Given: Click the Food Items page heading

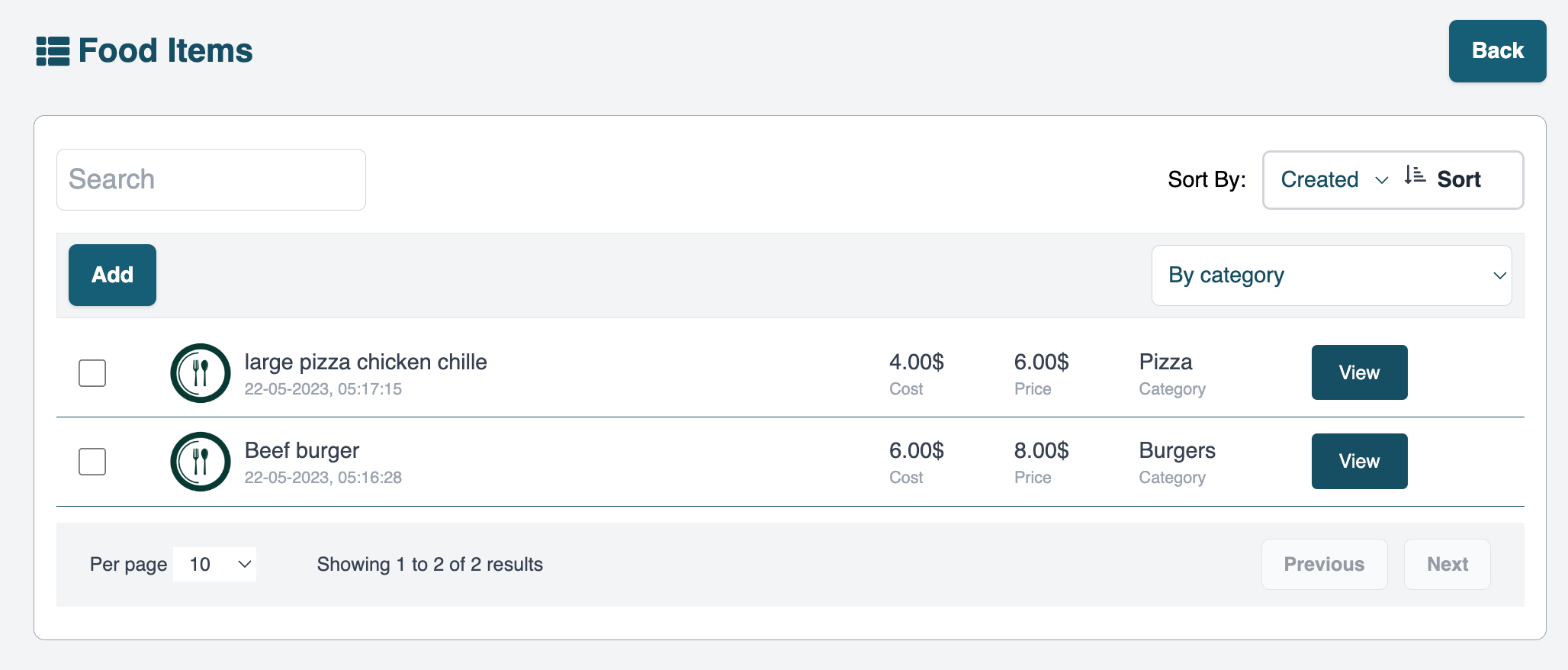Looking at the screenshot, I should click(x=165, y=51).
